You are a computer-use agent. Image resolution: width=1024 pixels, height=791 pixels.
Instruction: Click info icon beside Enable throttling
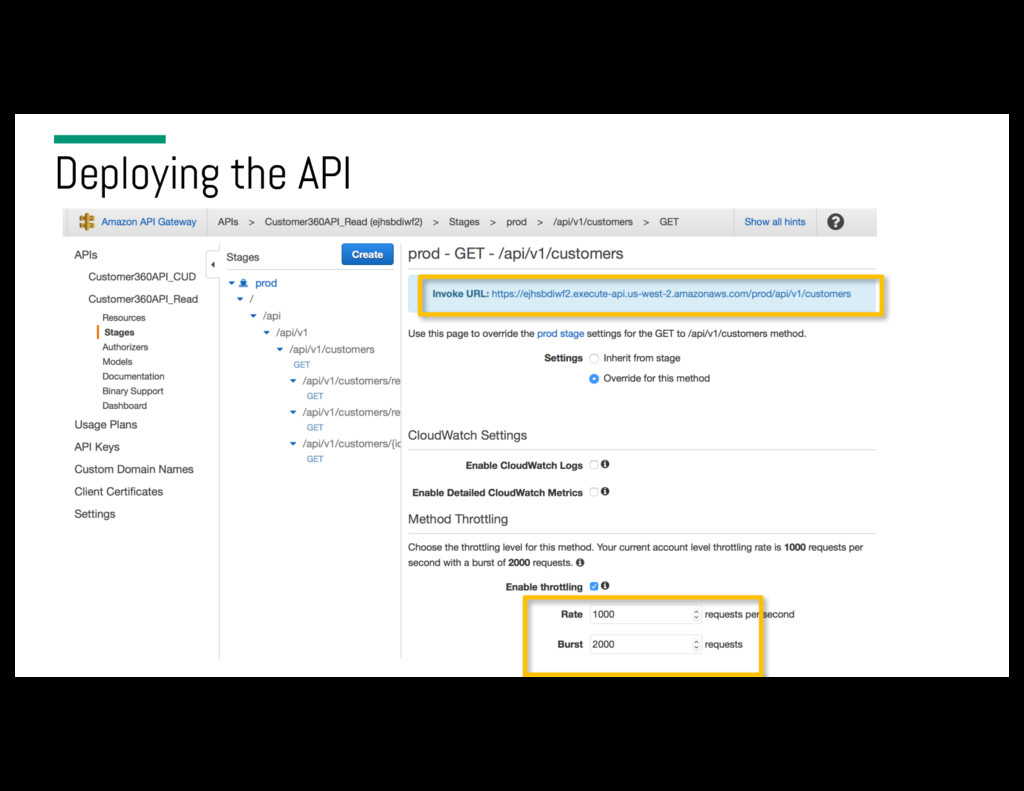[605, 586]
